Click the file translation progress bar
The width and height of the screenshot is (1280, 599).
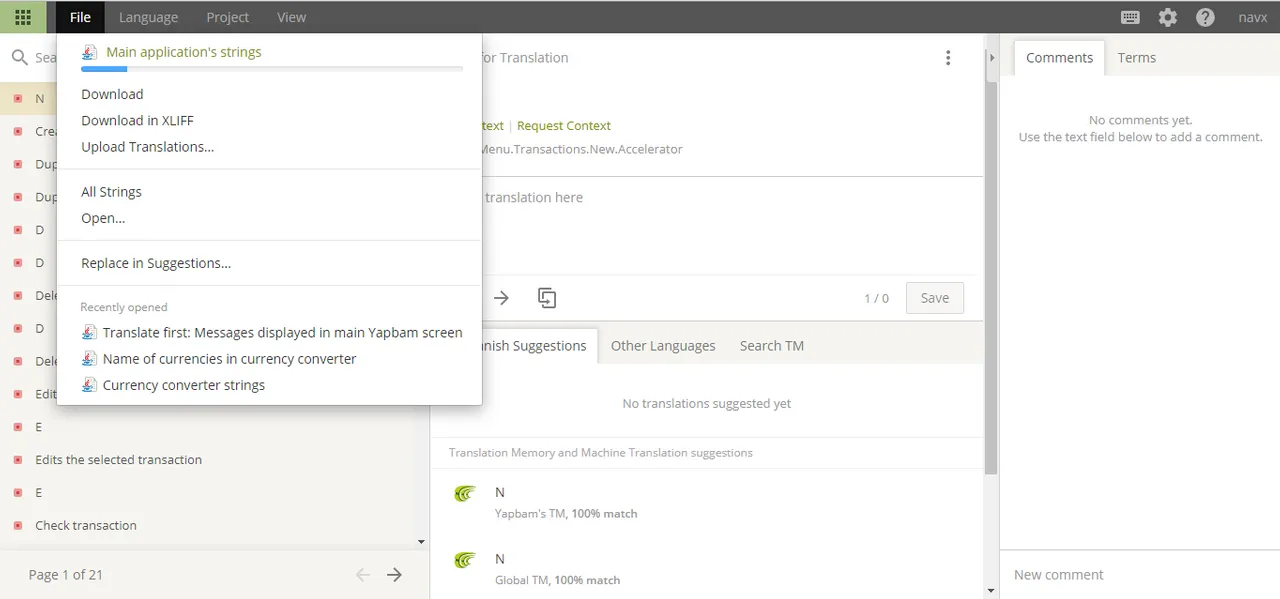272,69
